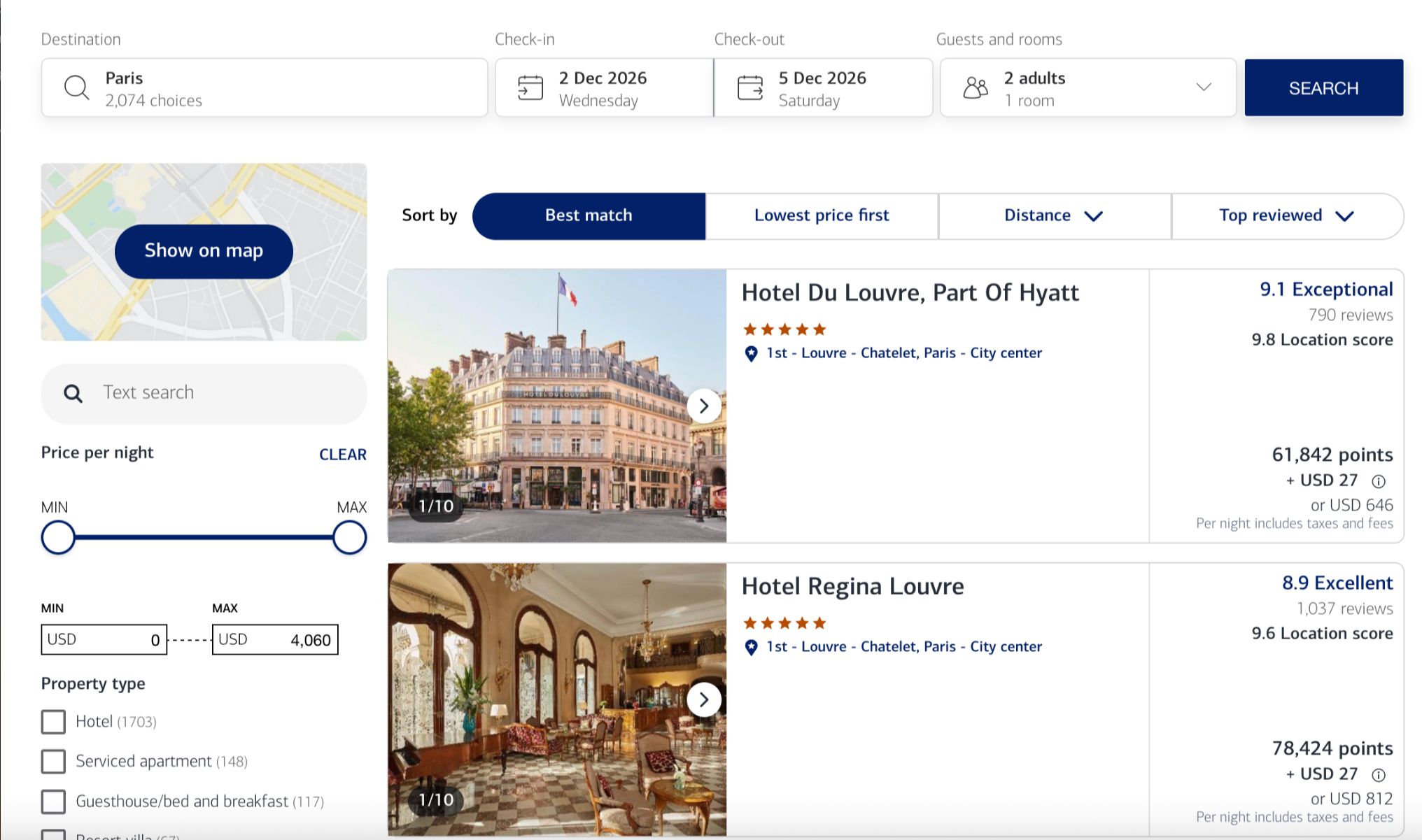This screenshot has height=840, width=1422.
Task: Tick the Guesthouse/bed and breakfast checkbox
Action: [x=53, y=801]
